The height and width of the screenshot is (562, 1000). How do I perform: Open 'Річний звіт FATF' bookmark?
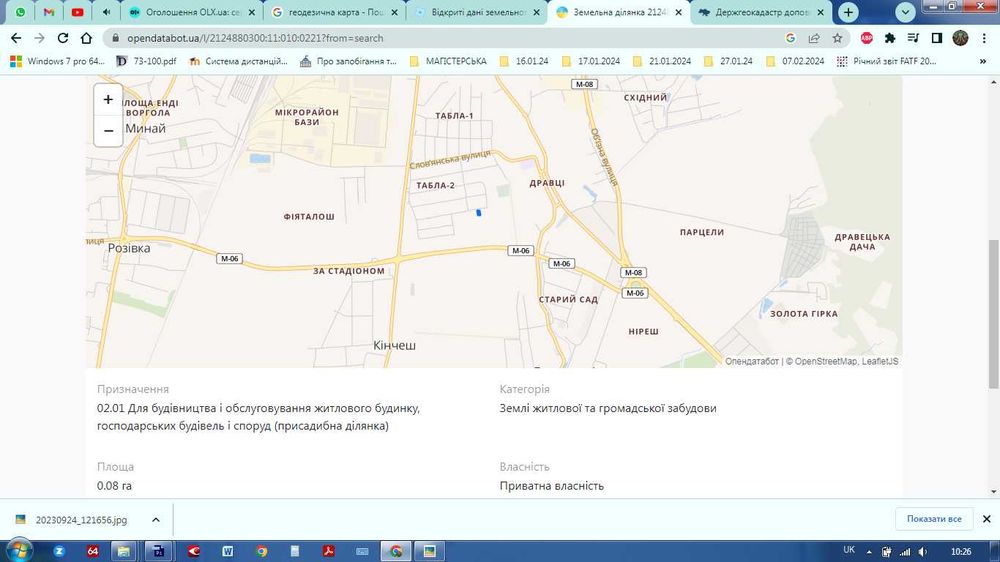tap(886, 61)
